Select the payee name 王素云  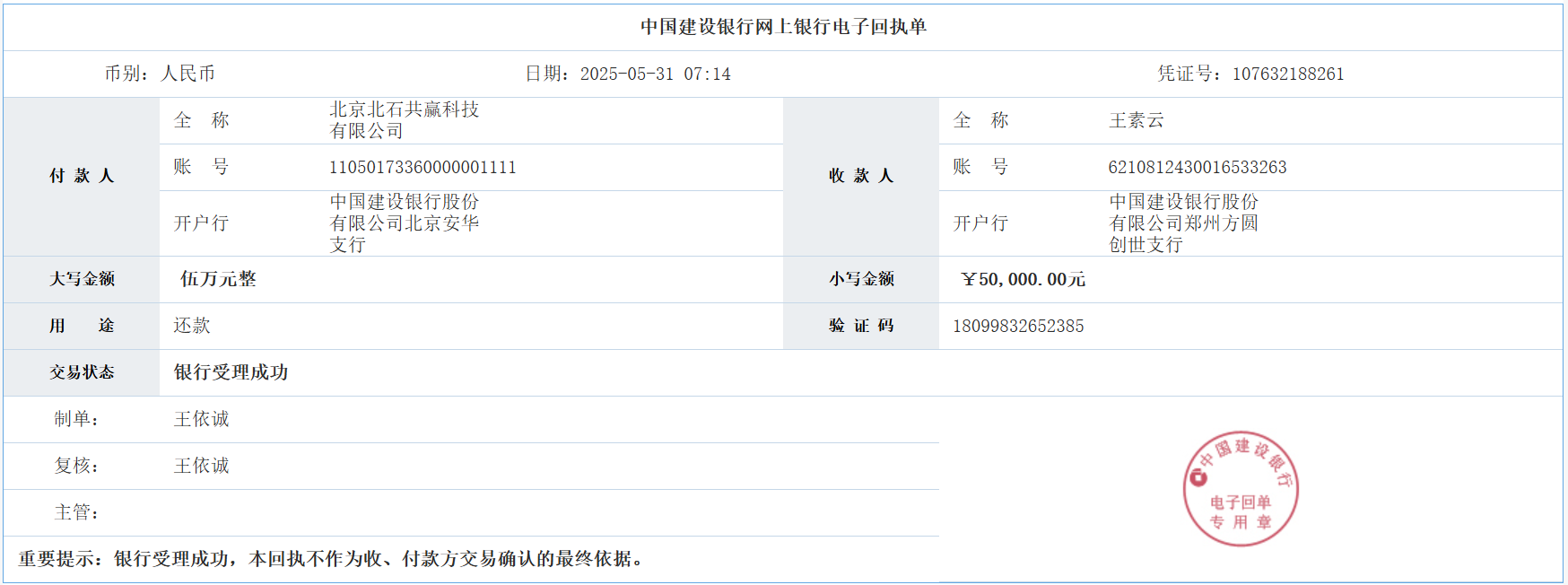tap(1136, 120)
